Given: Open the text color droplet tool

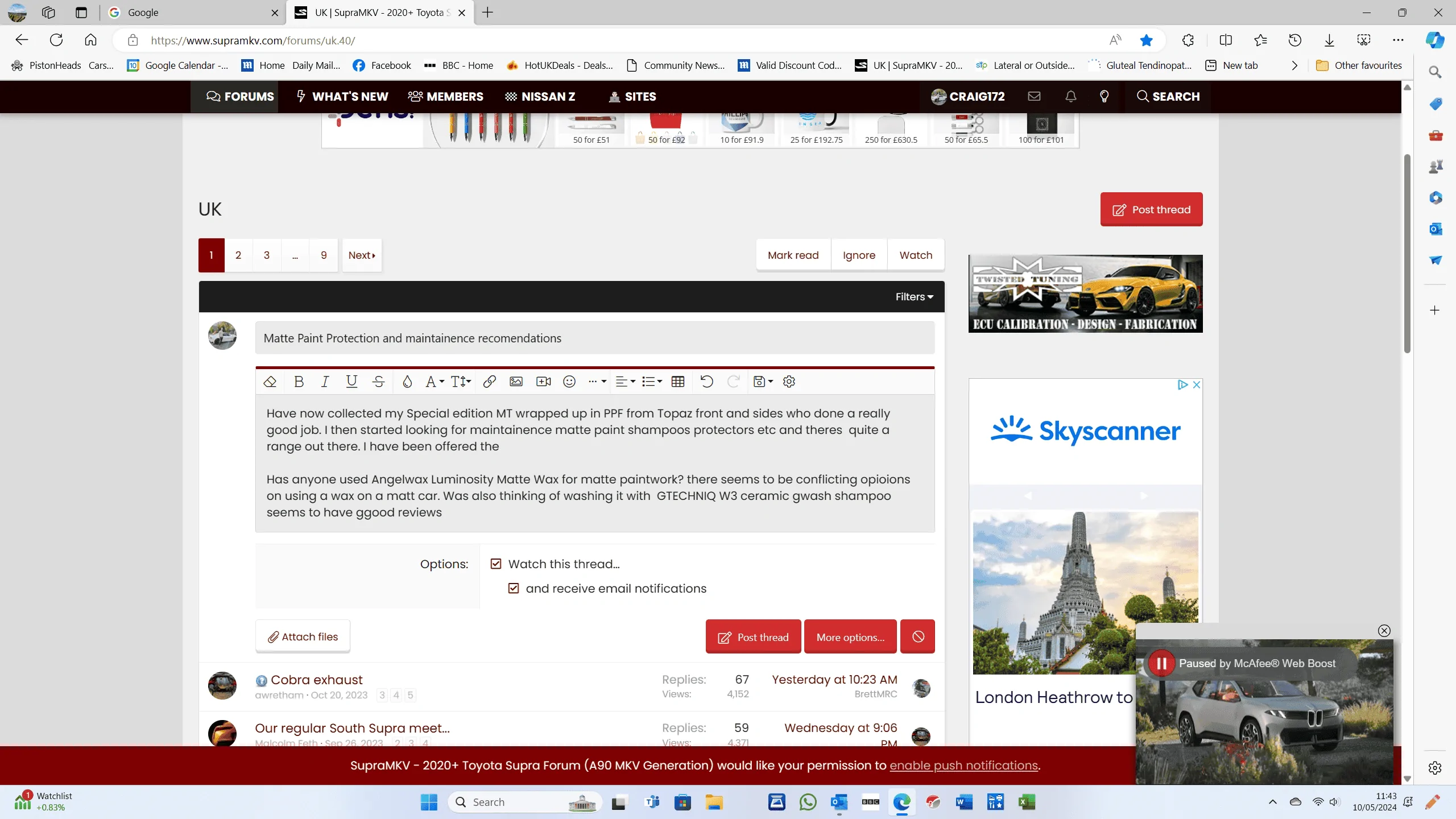Looking at the screenshot, I should click(x=407, y=382).
